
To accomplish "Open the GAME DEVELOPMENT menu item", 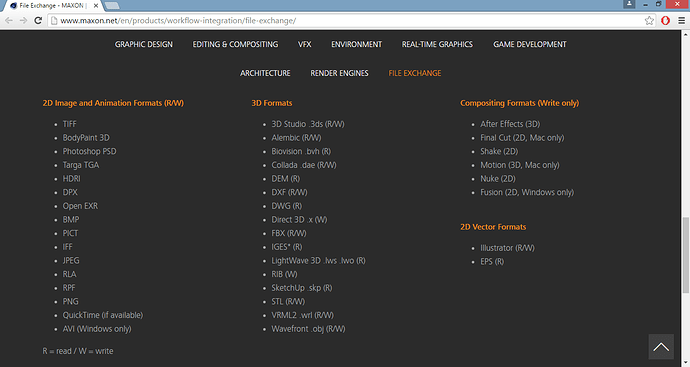I will (530, 44).
